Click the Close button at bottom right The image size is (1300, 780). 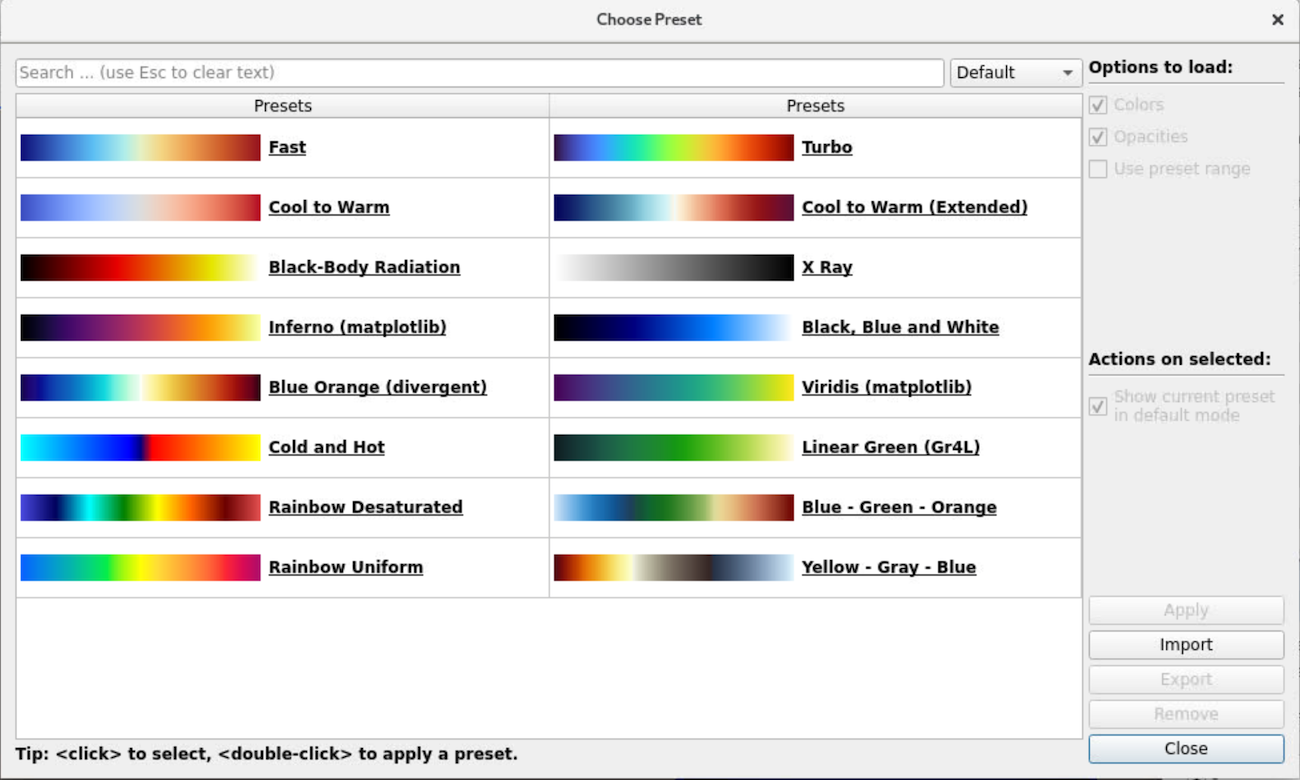(1186, 749)
